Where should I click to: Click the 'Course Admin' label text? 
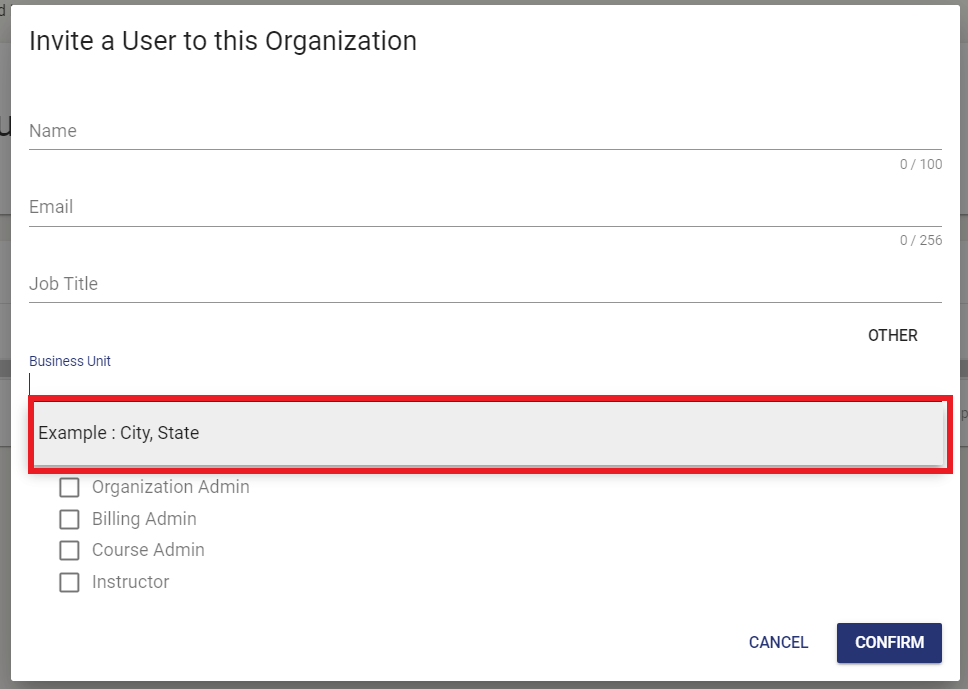point(148,550)
